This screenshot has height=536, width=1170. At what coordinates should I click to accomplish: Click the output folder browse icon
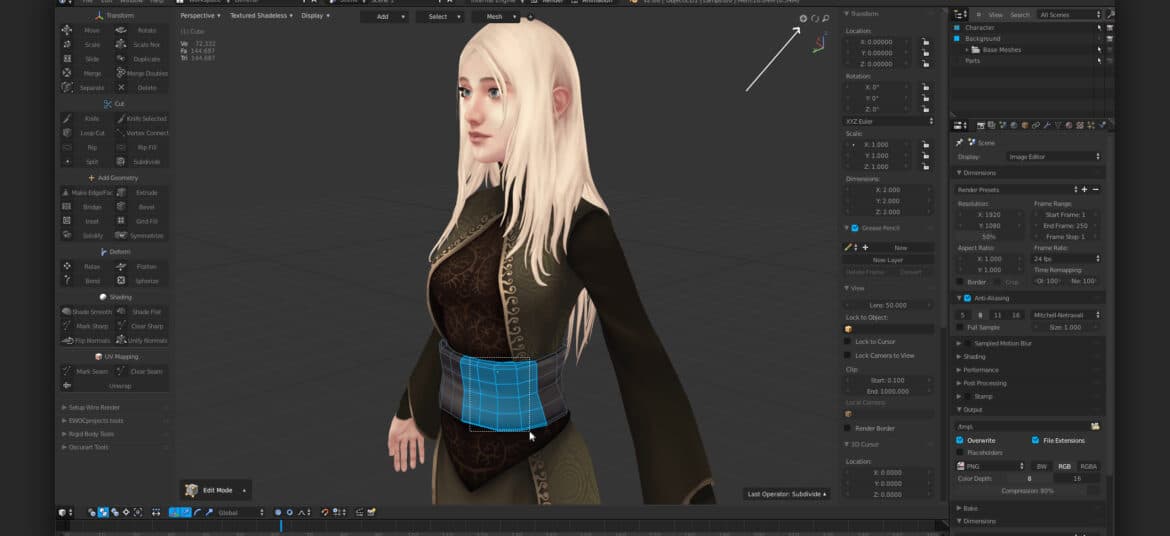(1095, 426)
